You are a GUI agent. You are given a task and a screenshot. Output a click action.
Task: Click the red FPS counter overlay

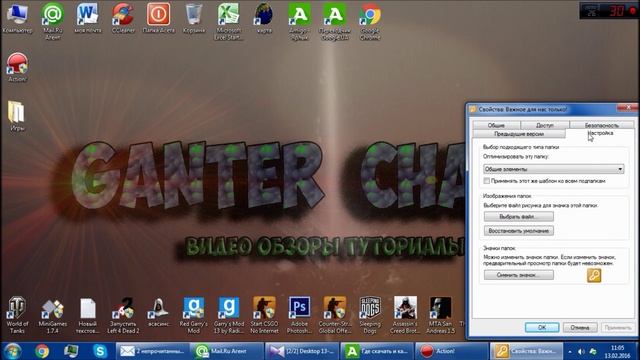(x=609, y=11)
